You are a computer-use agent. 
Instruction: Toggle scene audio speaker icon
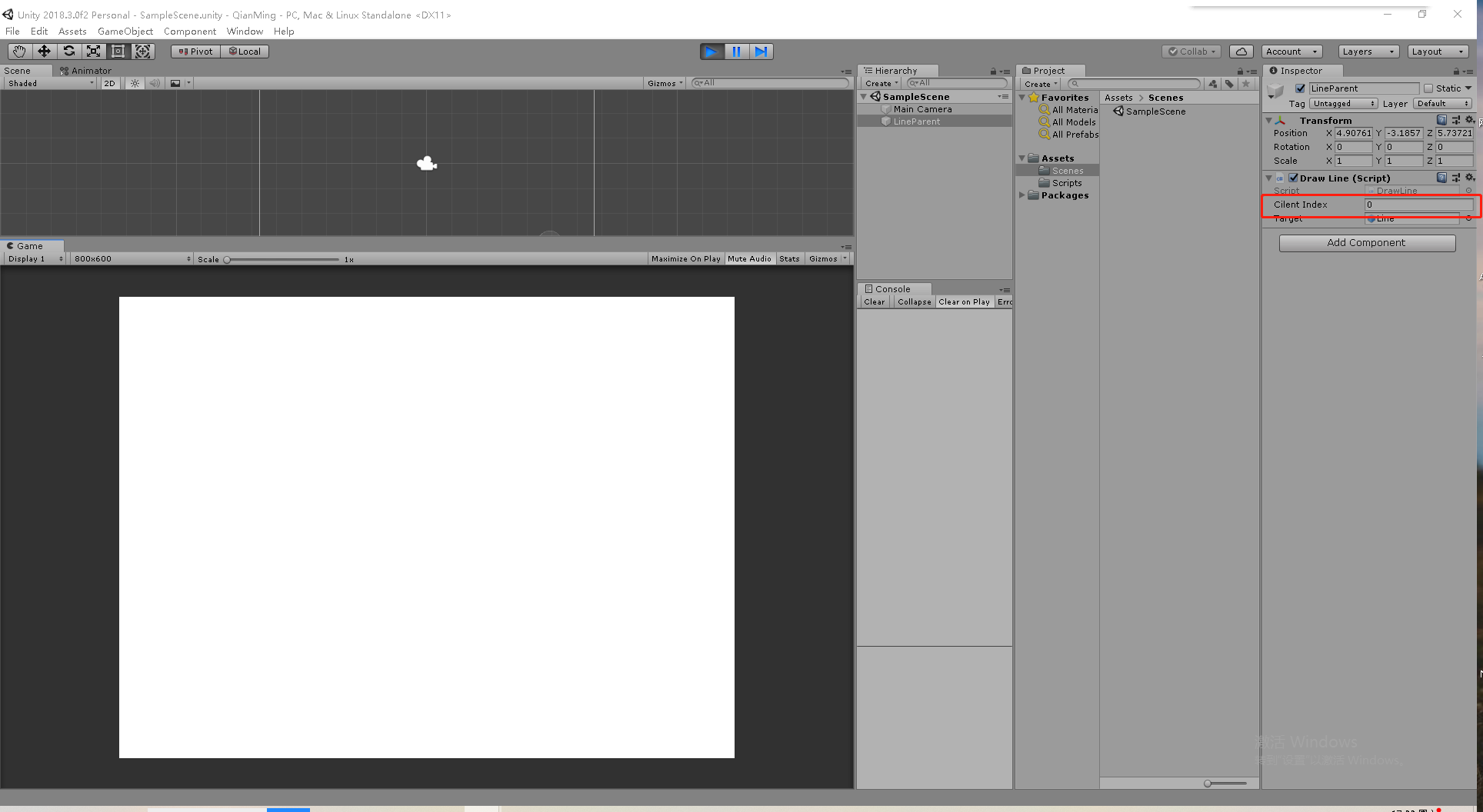155,83
